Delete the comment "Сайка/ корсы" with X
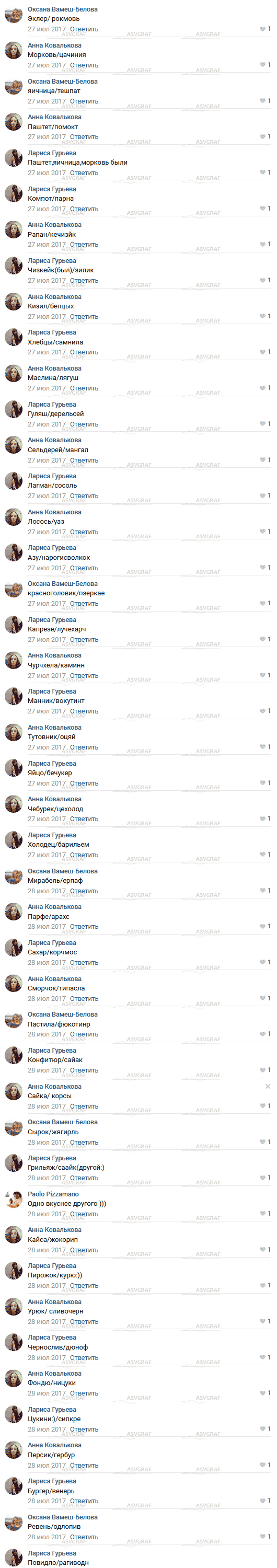The height and width of the screenshot is (1568, 277). click(x=268, y=1087)
